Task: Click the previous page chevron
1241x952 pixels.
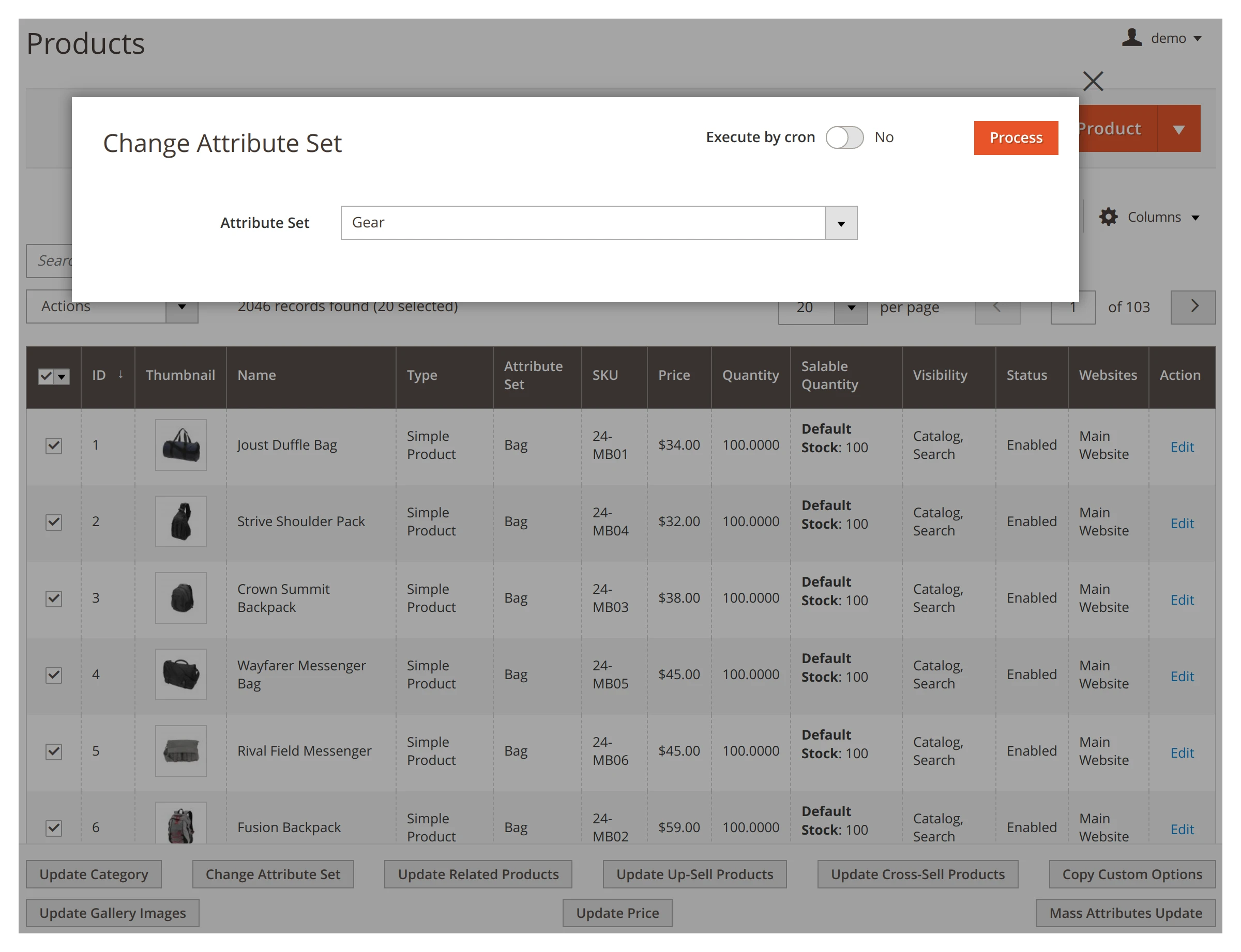Action: [x=997, y=306]
